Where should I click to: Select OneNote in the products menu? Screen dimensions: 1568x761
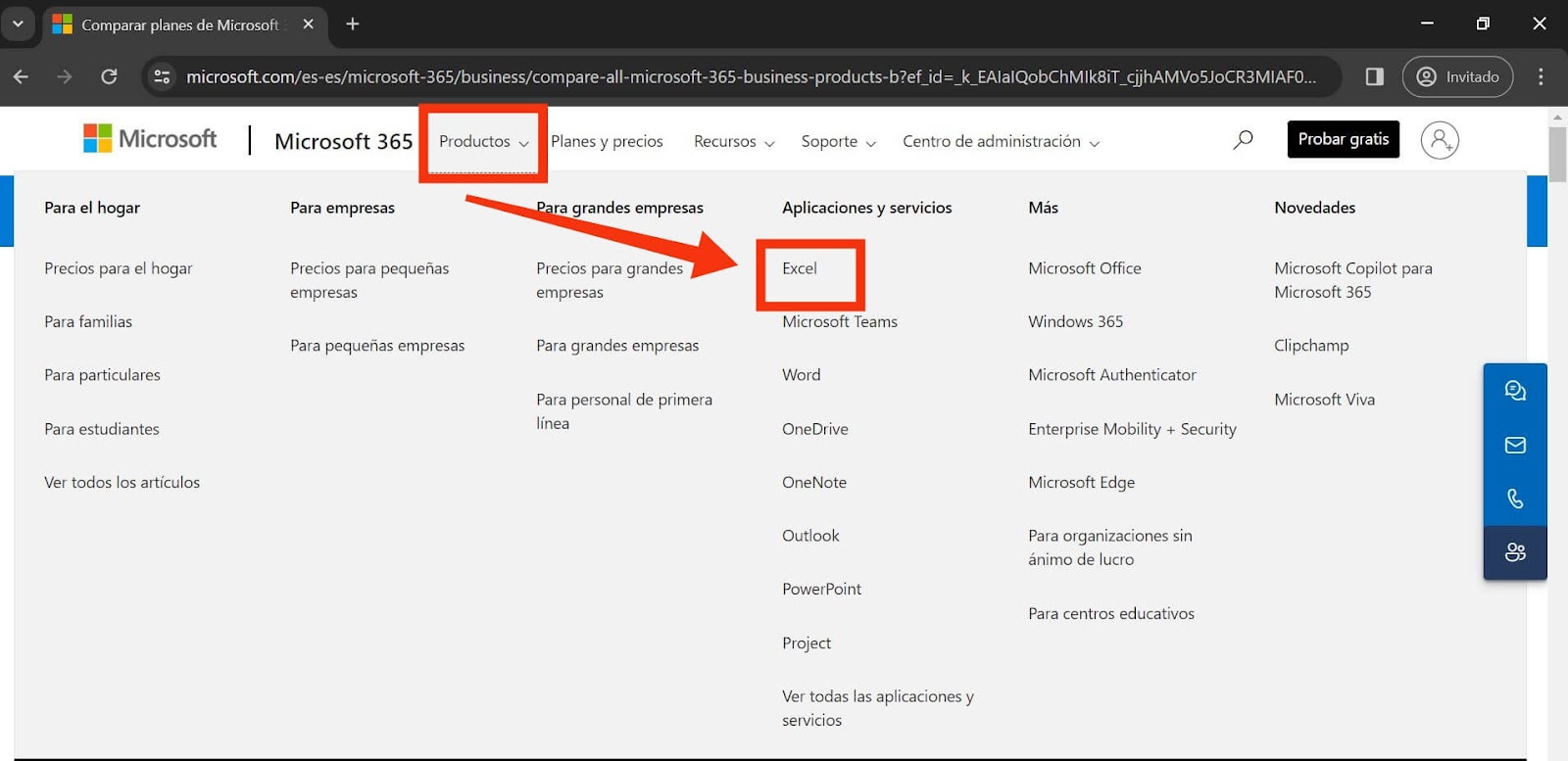813,482
